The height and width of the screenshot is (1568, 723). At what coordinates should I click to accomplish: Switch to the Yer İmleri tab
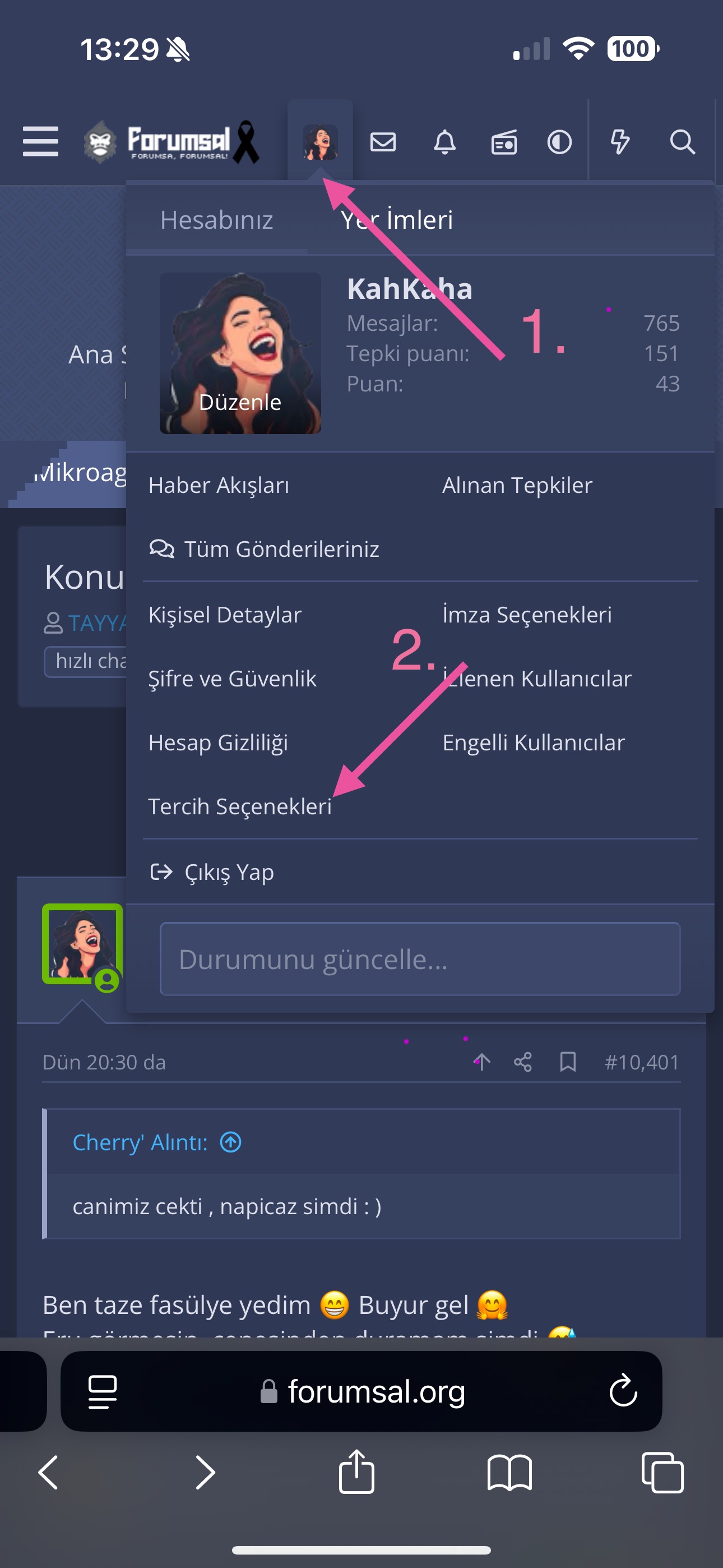pos(397,220)
